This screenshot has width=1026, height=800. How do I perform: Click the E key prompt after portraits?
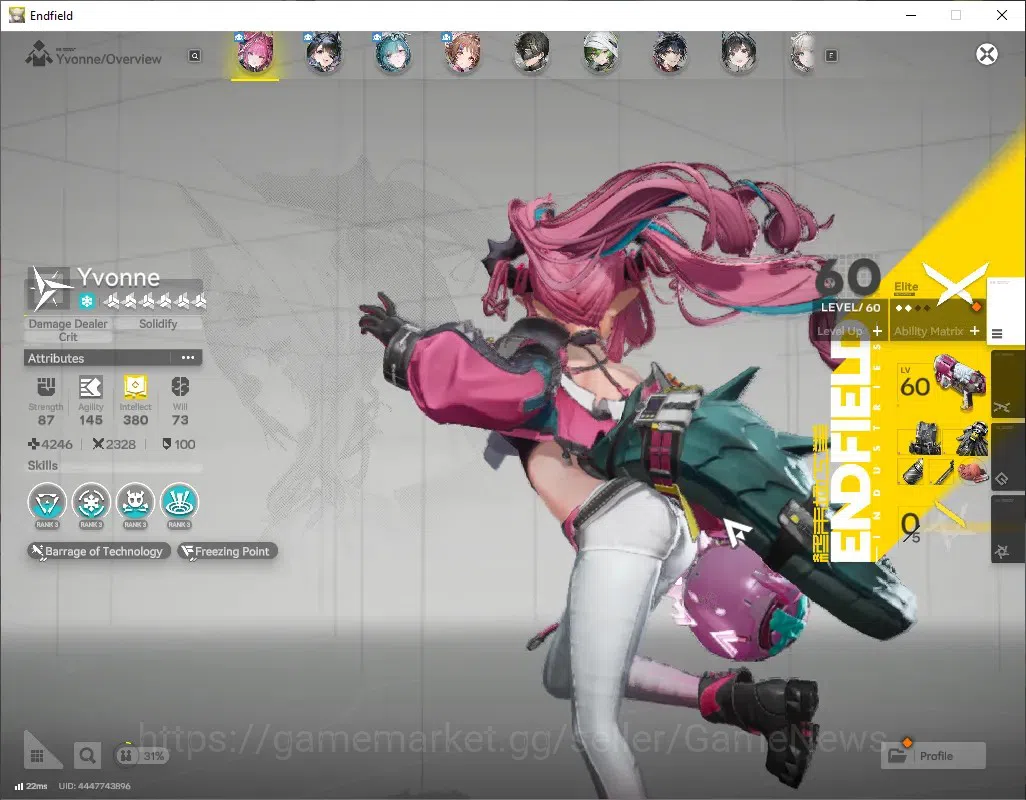[x=831, y=56]
